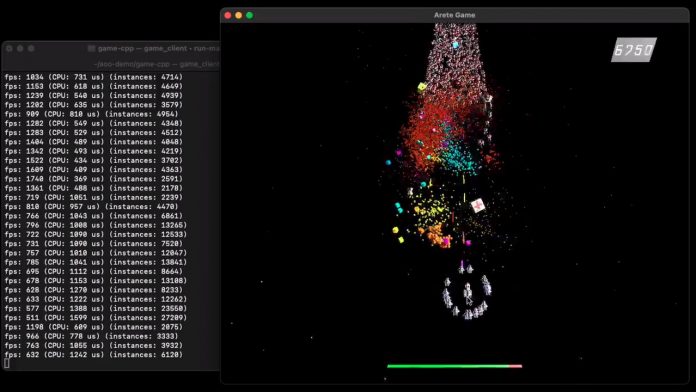Click the terminal line with 27209 instances

(96, 318)
